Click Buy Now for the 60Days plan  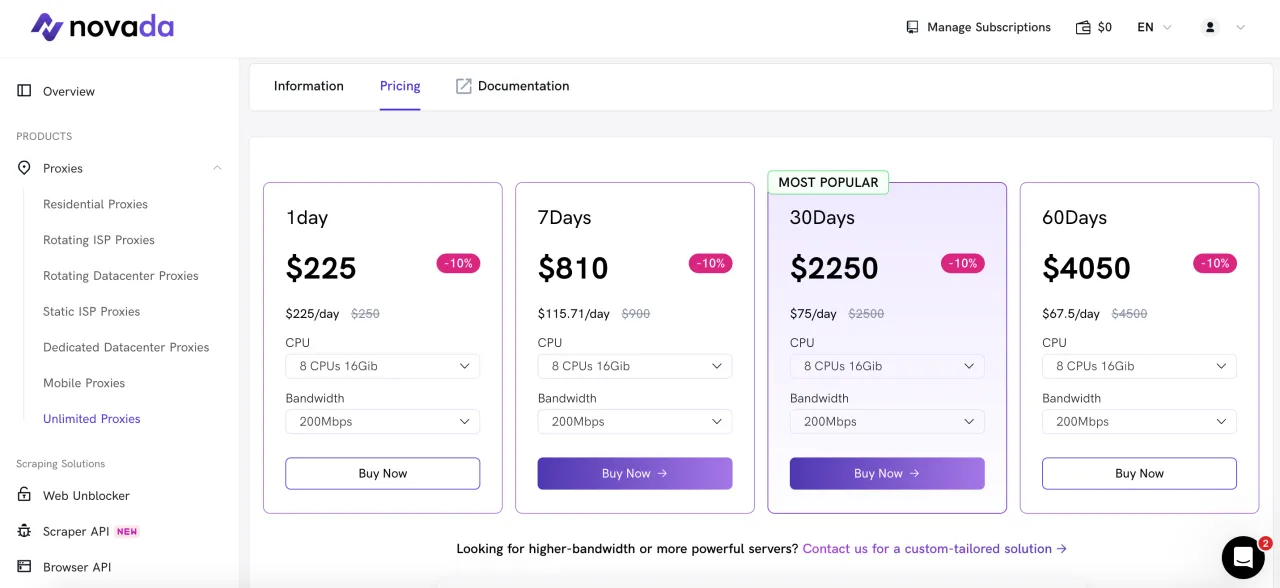pos(1138,474)
